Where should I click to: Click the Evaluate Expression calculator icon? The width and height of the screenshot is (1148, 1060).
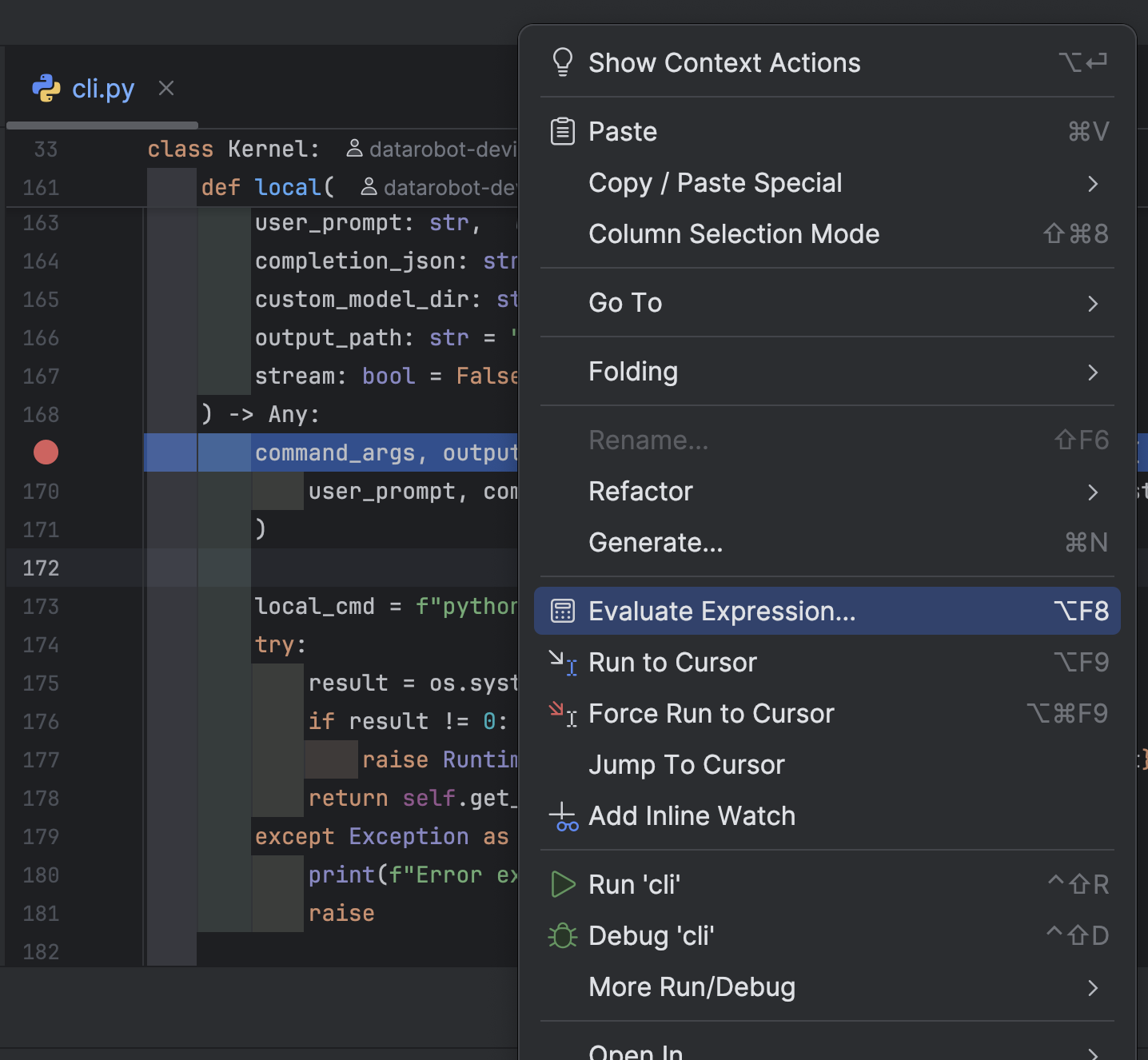pos(563,612)
